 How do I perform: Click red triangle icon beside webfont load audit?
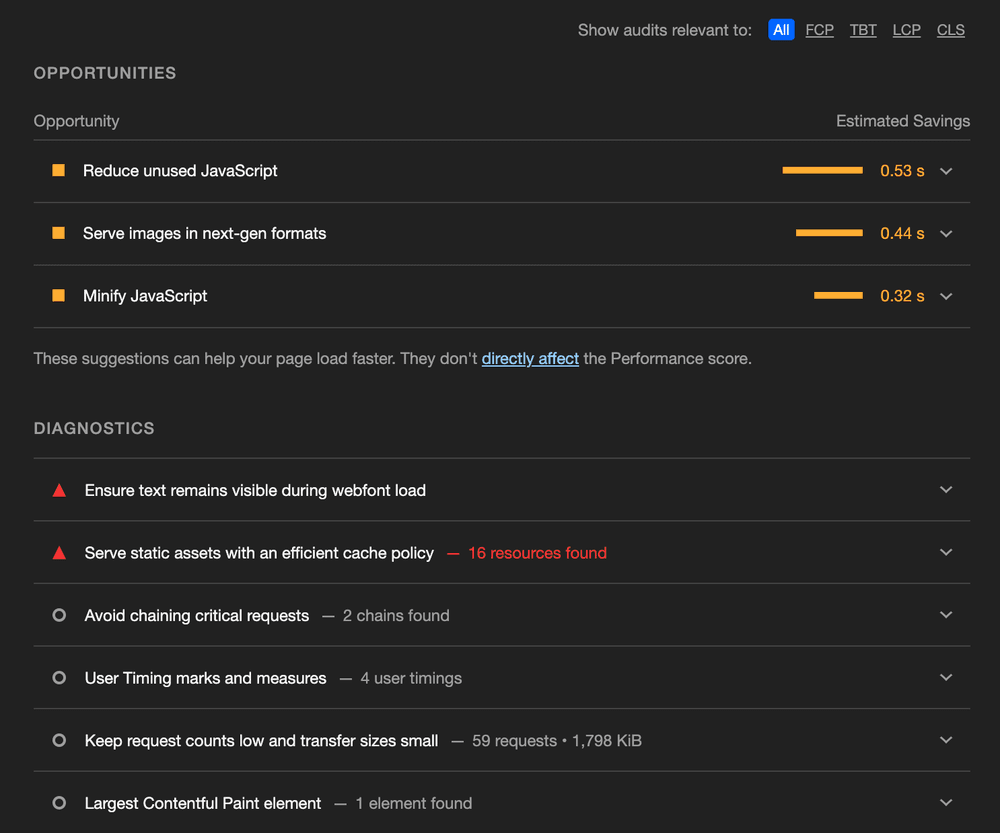59,490
